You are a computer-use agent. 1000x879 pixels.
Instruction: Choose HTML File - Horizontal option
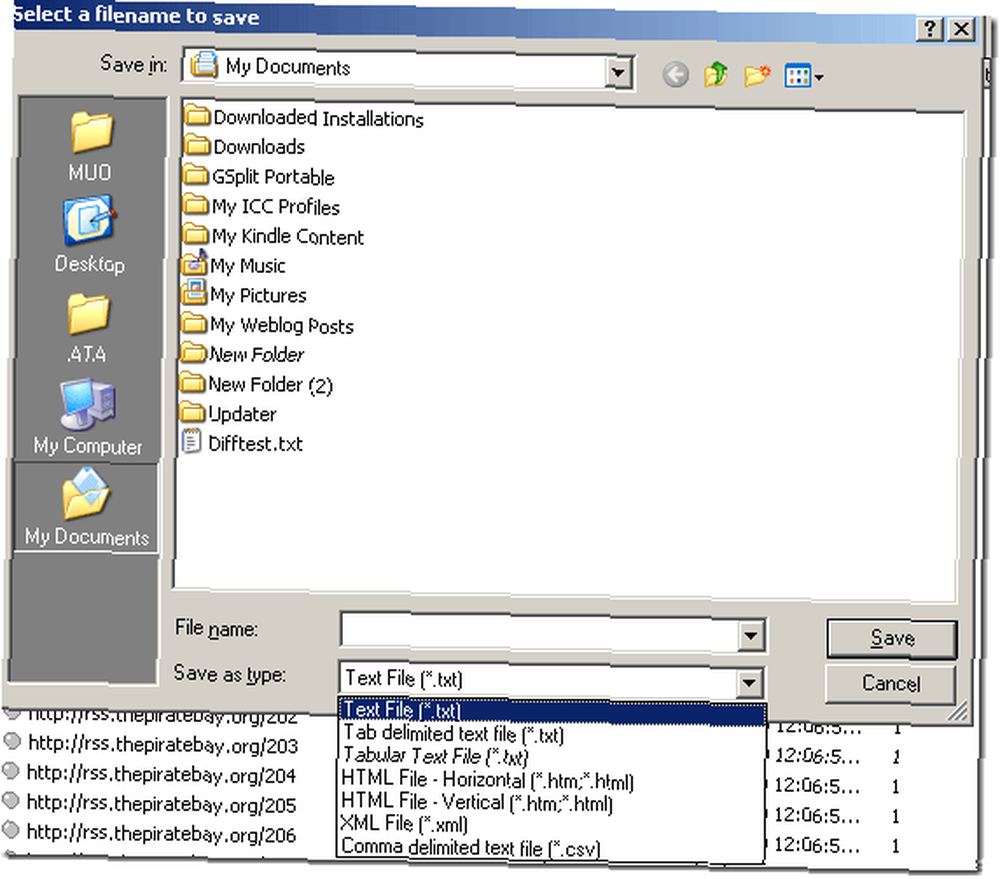click(x=552, y=779)
